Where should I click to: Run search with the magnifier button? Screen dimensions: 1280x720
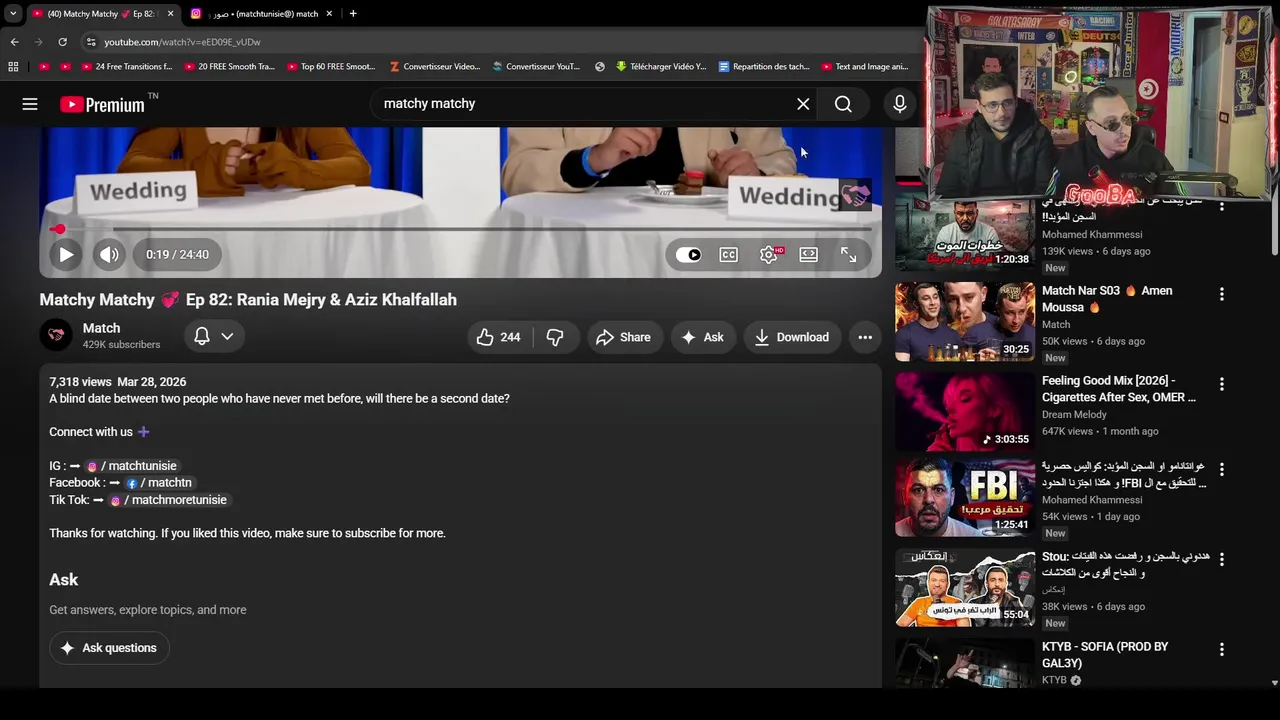pos(843,104)
